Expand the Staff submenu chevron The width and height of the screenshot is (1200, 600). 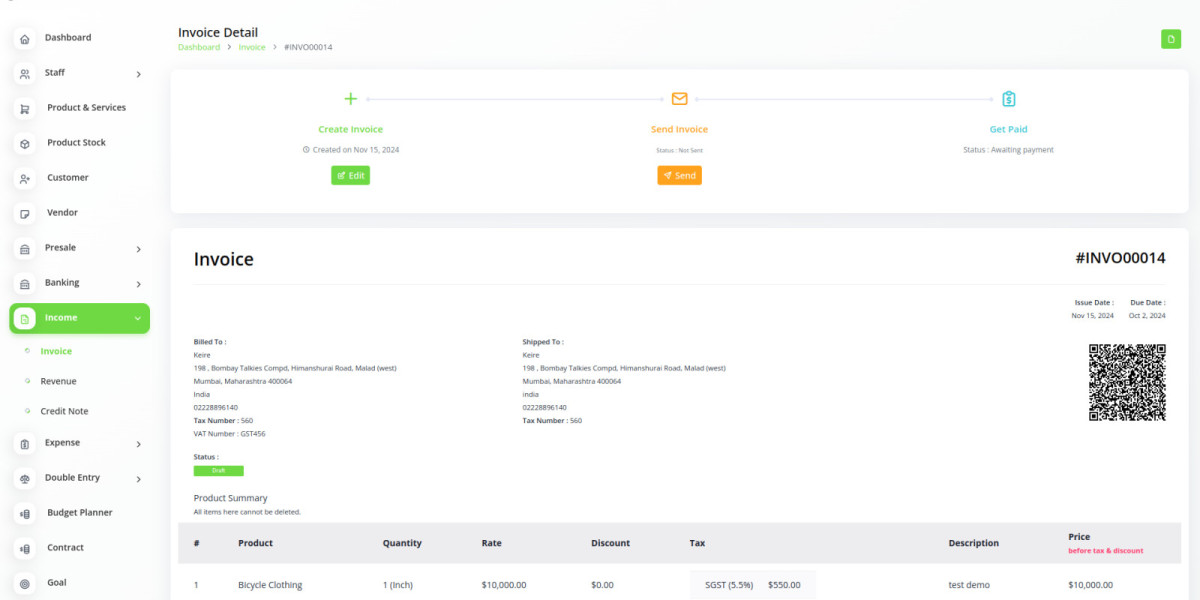tap(138, 74)
